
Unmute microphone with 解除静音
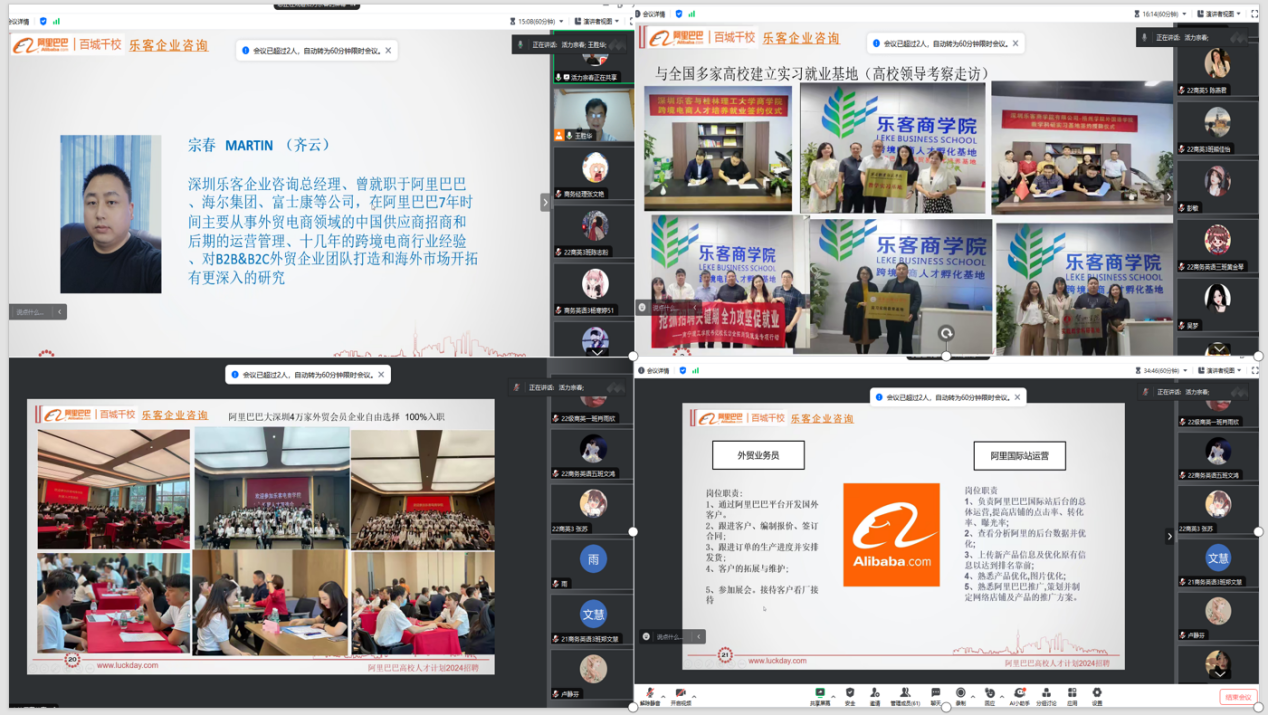tap(650, 694)
